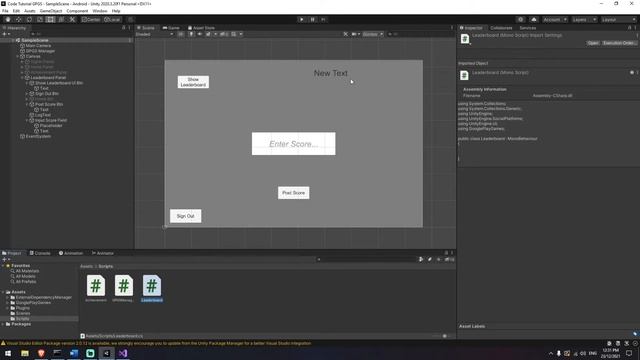Switch to the Asset Store tab
Image resolution: width=640 pixels, height=360 pixels.
(x=201, y=28)
